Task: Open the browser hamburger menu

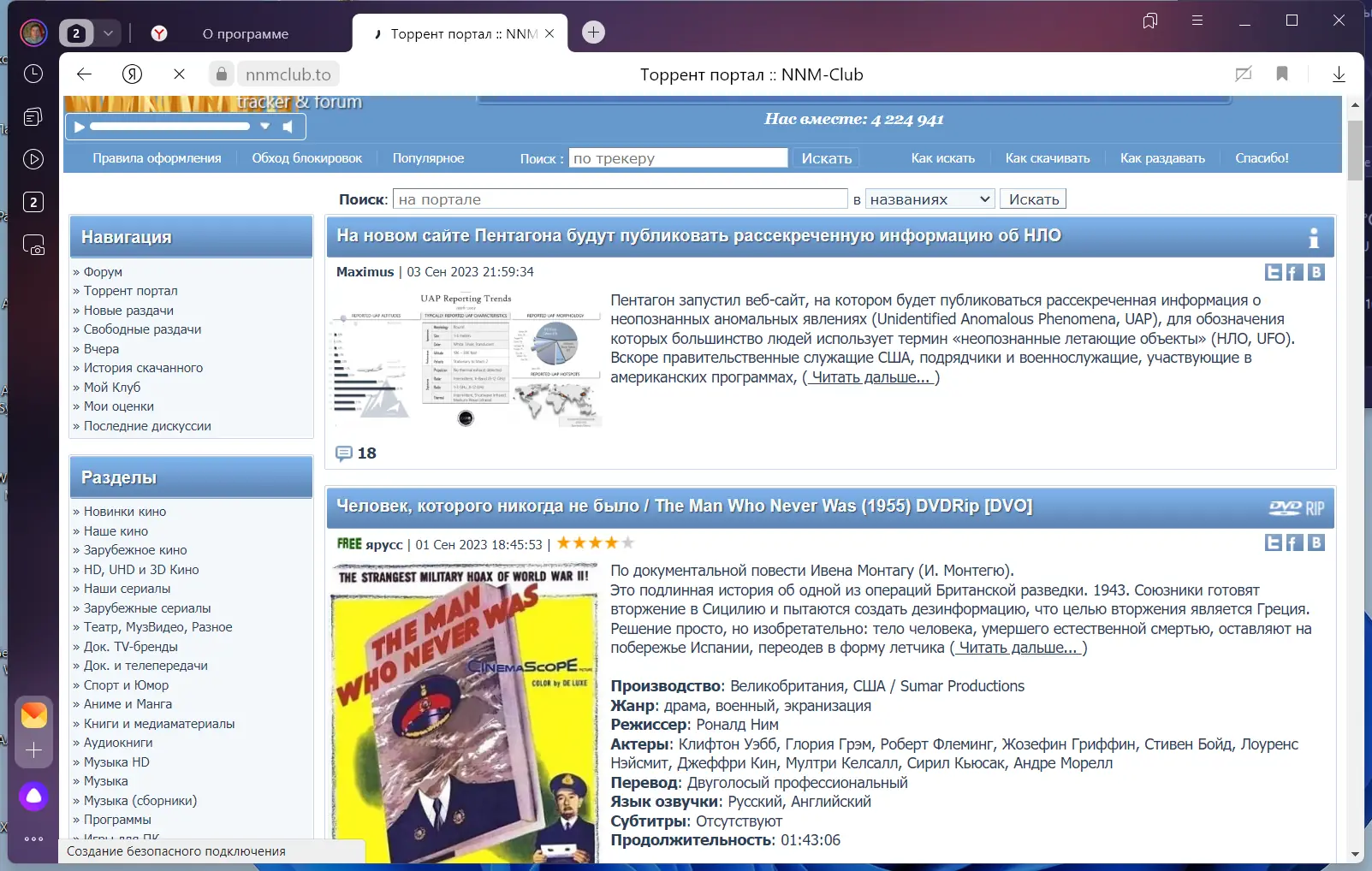Action: [1197, 21]
